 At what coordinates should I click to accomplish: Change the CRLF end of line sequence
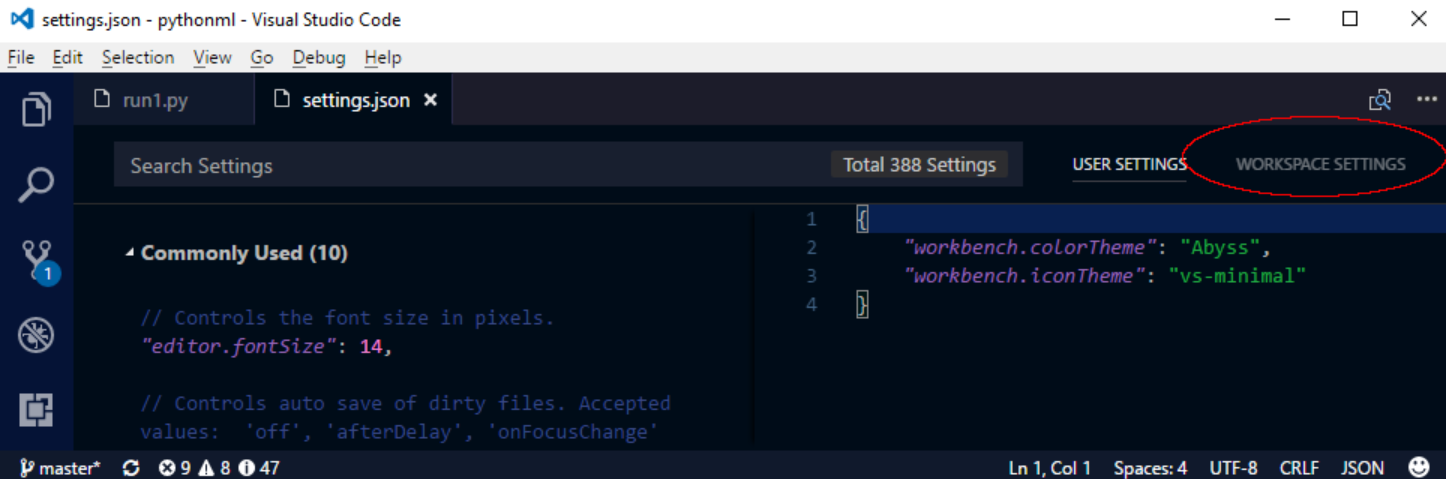[x=1299, y=467]
